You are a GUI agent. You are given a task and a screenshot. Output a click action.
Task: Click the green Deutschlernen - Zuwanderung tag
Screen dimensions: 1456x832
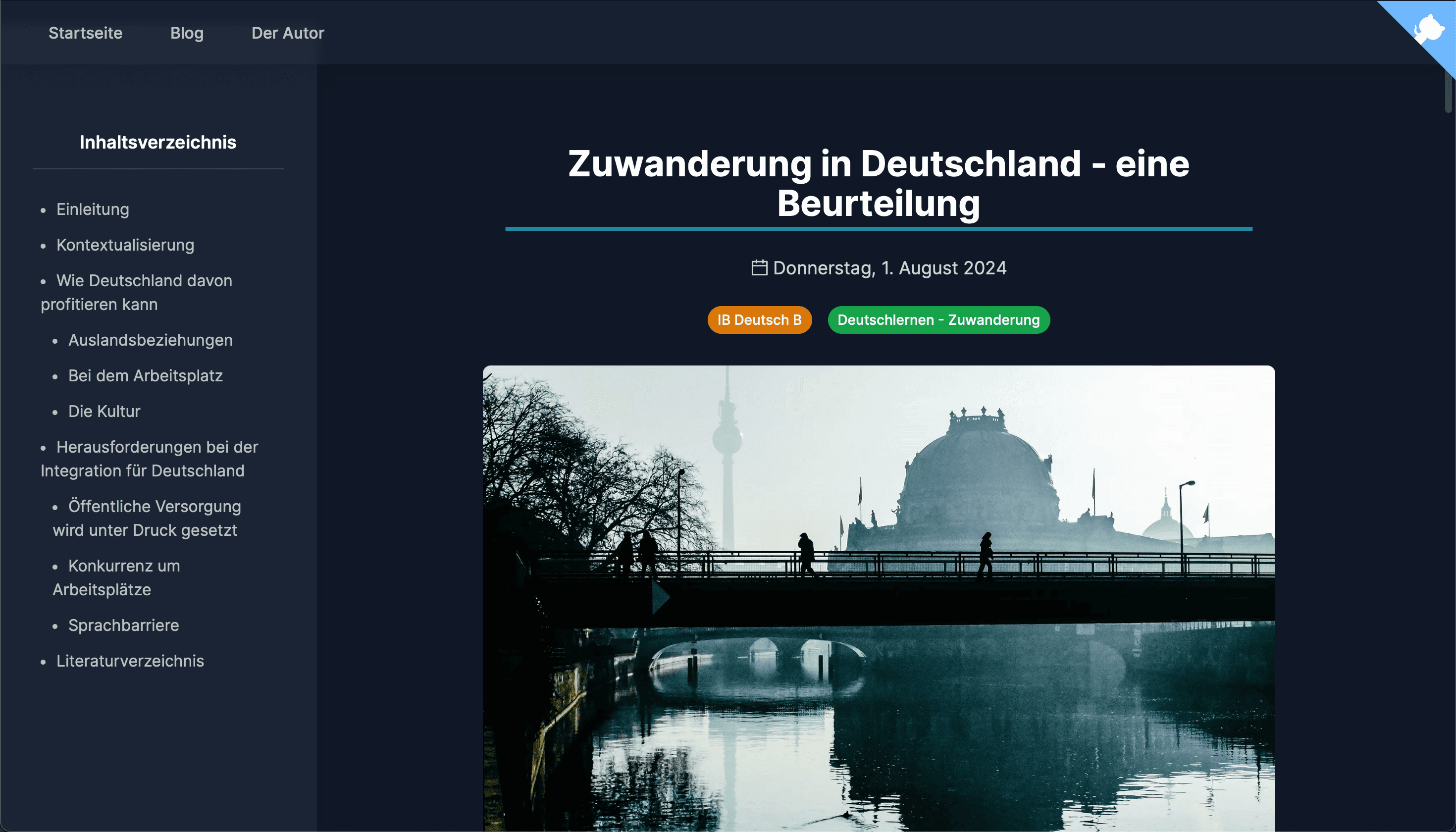coord(938,320)
